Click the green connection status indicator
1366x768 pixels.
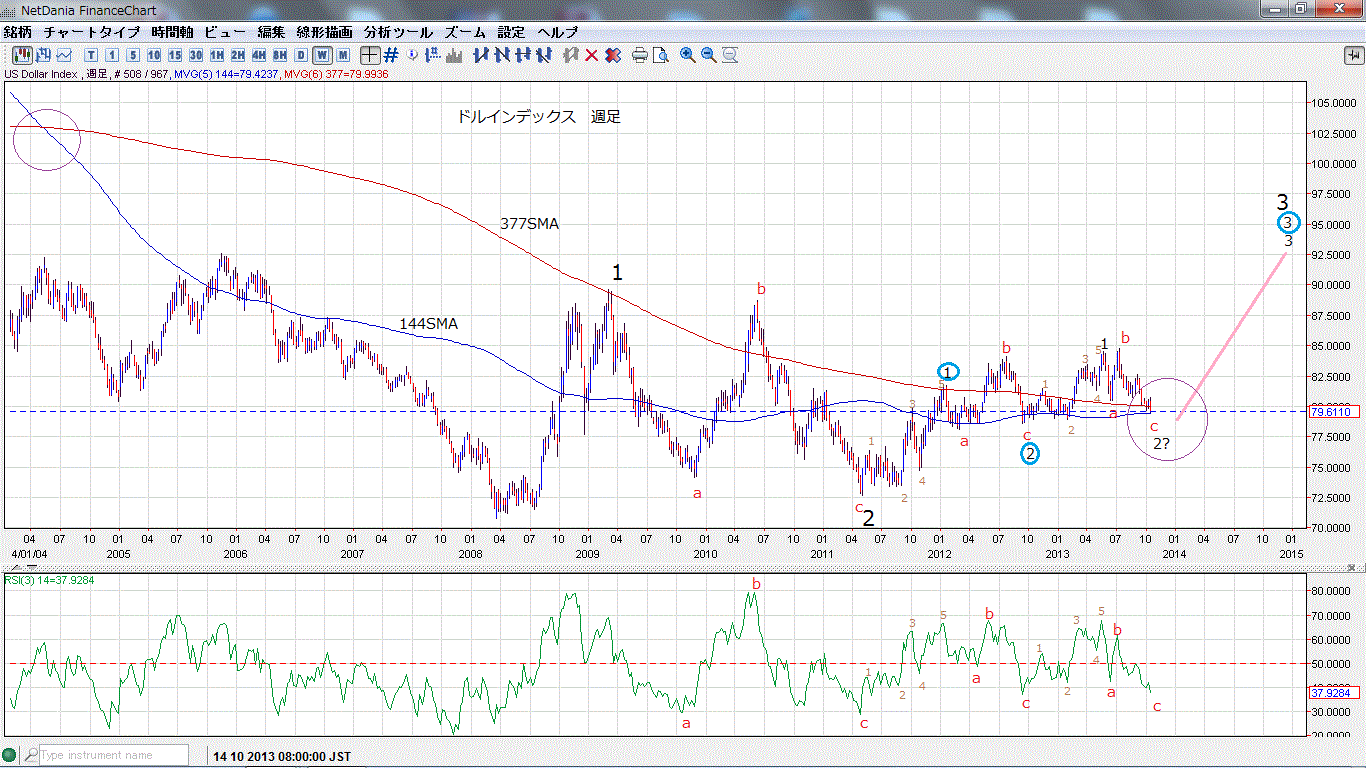(11, 755)
